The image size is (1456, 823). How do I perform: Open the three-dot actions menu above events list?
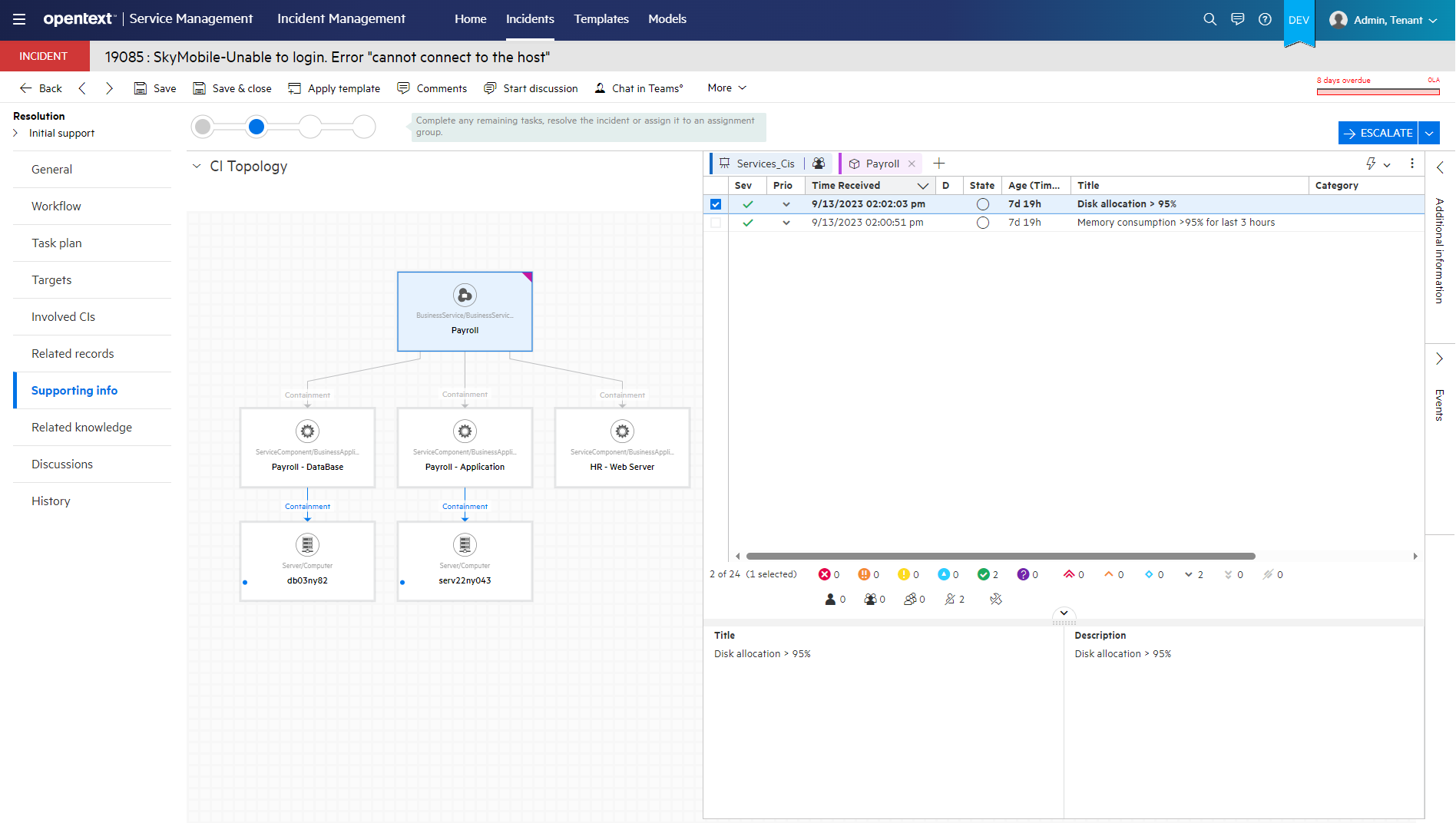click(1411, 164)
